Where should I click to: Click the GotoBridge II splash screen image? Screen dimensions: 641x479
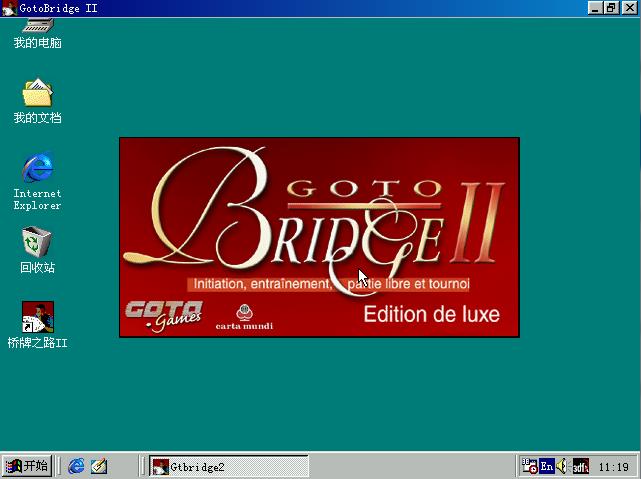(x=319, y=237)
